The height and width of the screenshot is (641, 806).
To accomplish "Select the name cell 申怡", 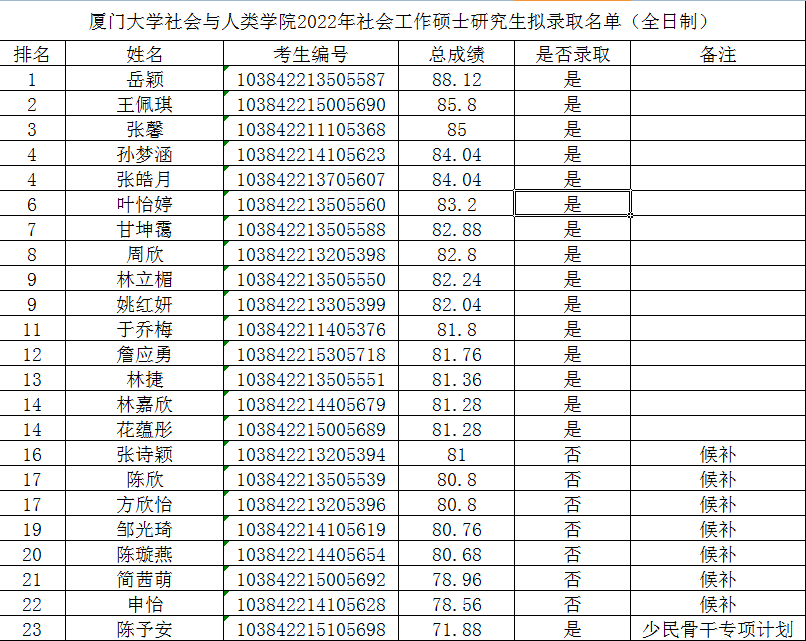I will click(x=144, y=604).
